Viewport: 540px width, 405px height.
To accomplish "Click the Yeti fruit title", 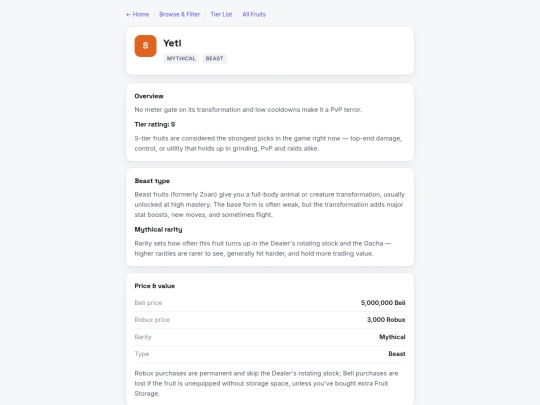I will [x=172, y=43].
